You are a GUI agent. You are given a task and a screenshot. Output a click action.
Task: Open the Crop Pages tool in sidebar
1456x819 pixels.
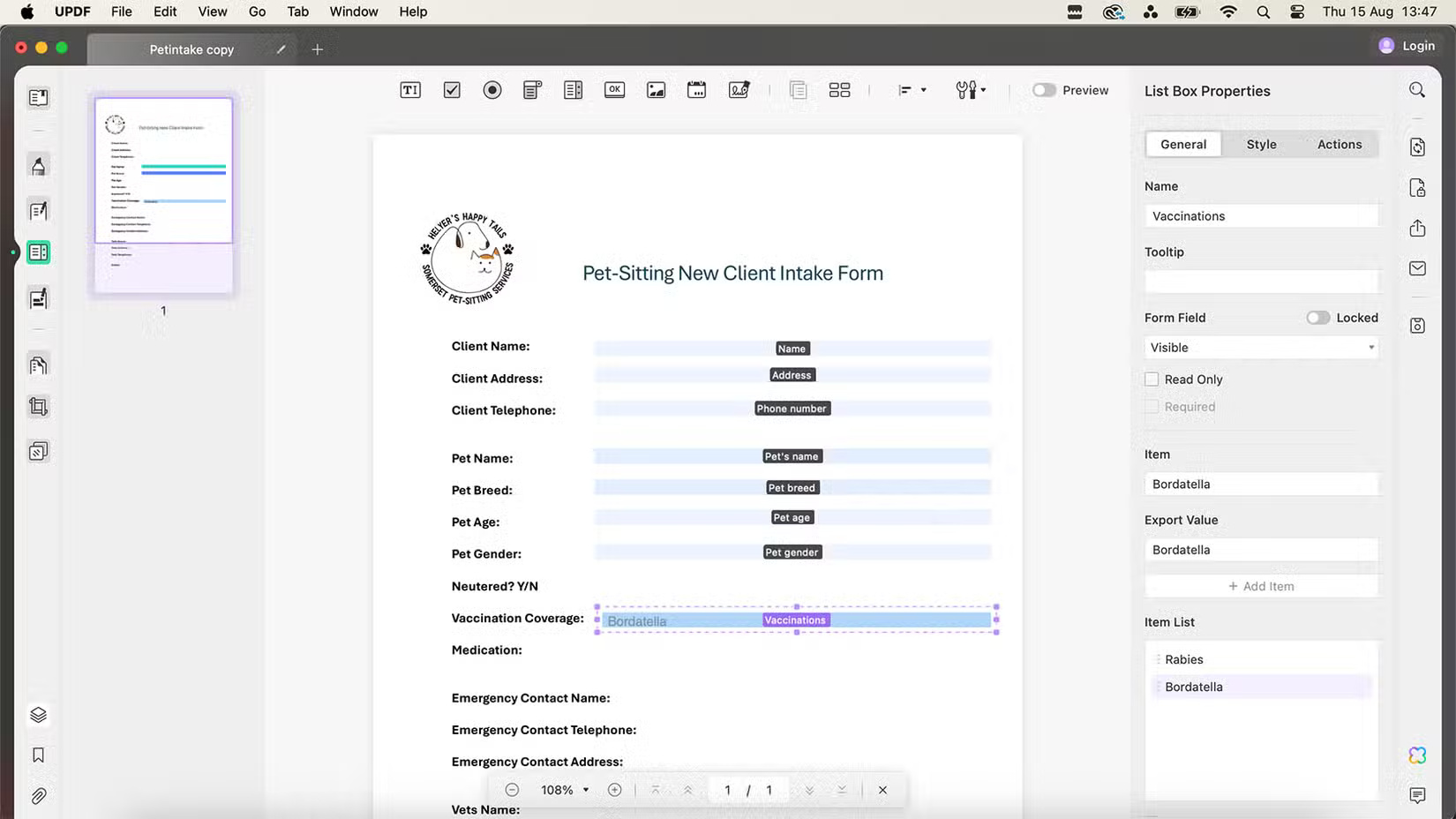pyautogui.click(x=38, y=406)
